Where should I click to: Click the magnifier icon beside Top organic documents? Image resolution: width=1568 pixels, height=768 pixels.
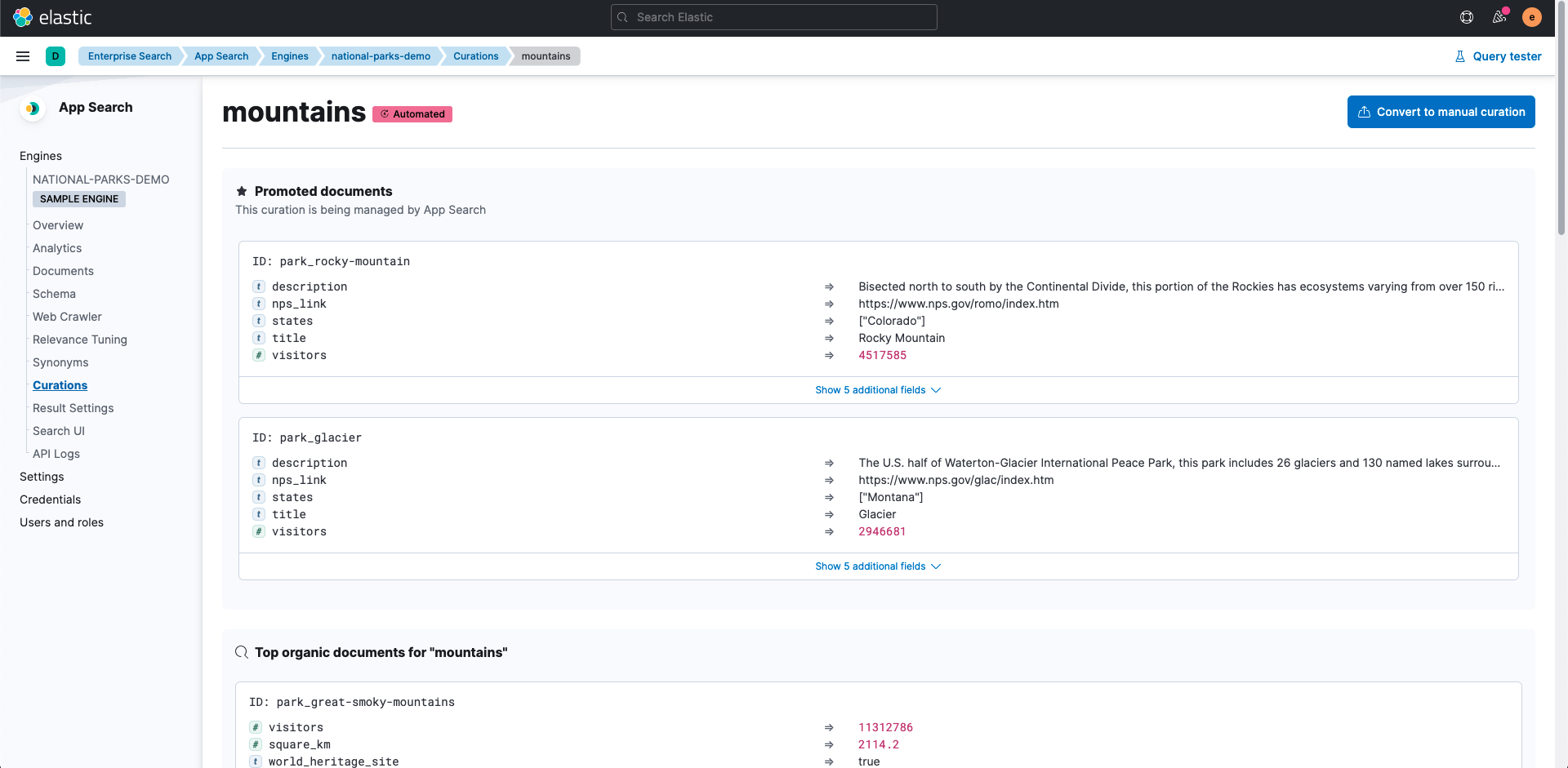tap(242, 652)
